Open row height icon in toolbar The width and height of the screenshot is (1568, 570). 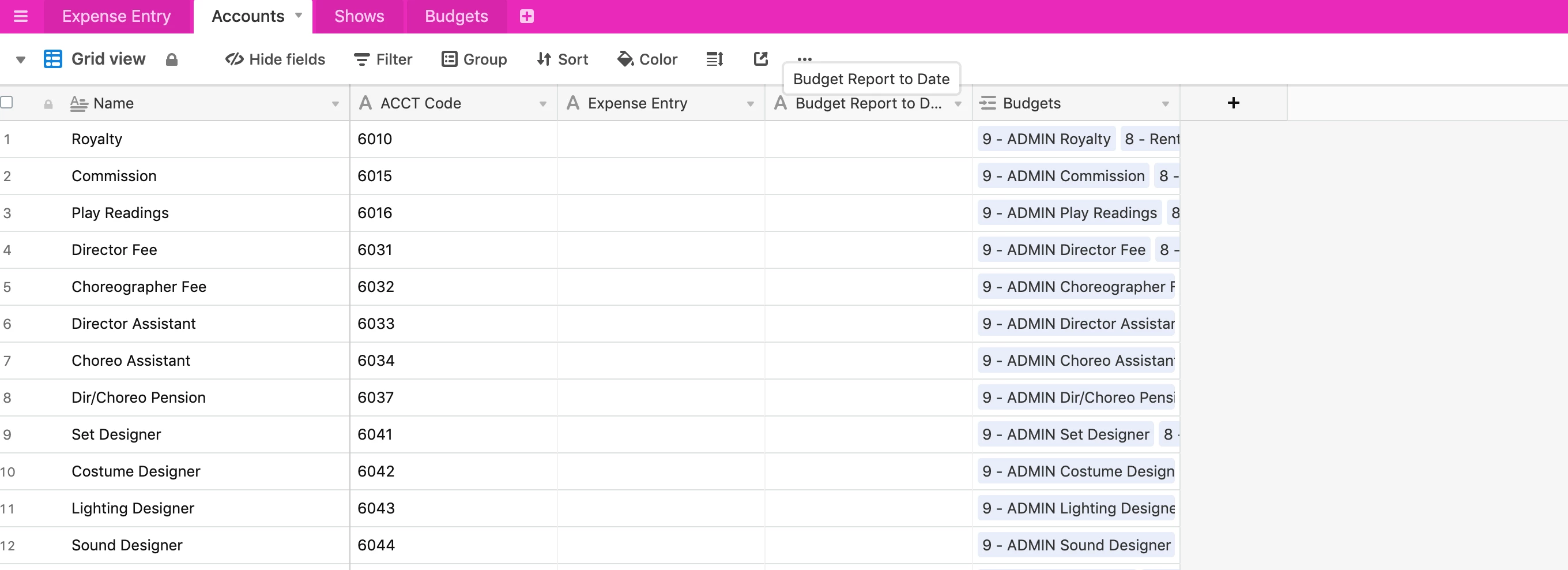point(715,59)
